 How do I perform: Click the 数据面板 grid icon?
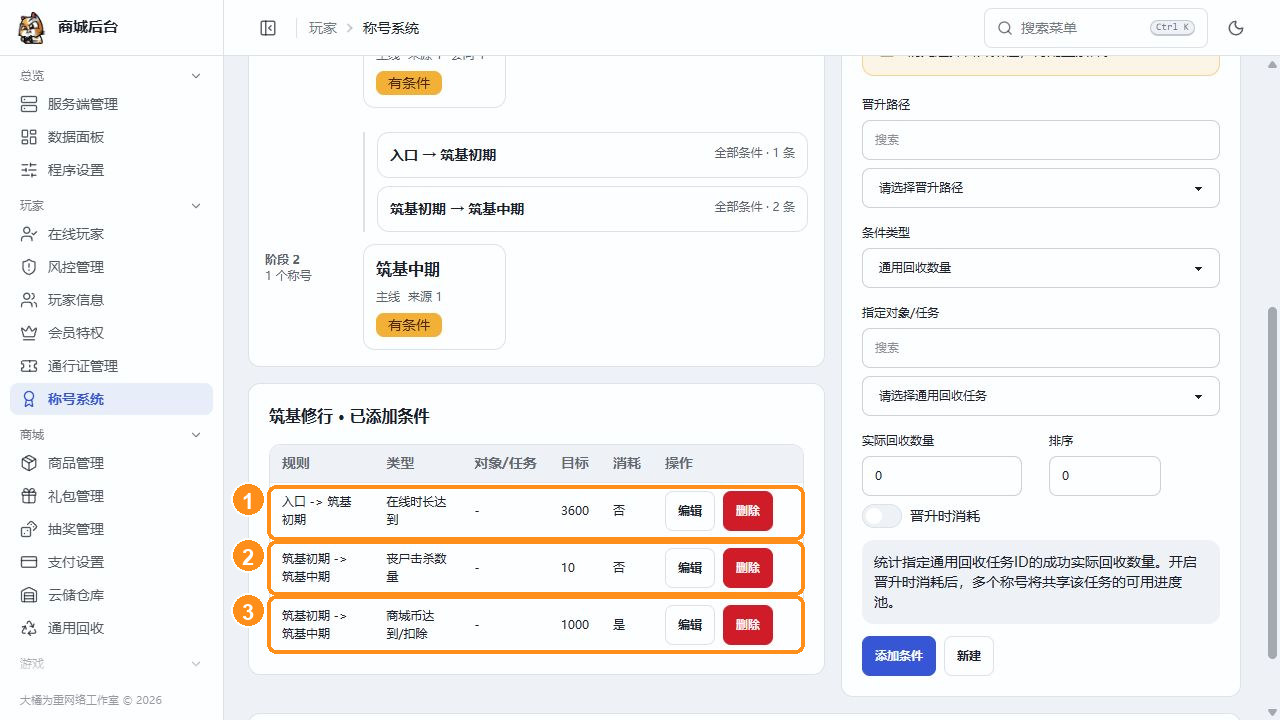pyautogui.click(x=29, y=137)
